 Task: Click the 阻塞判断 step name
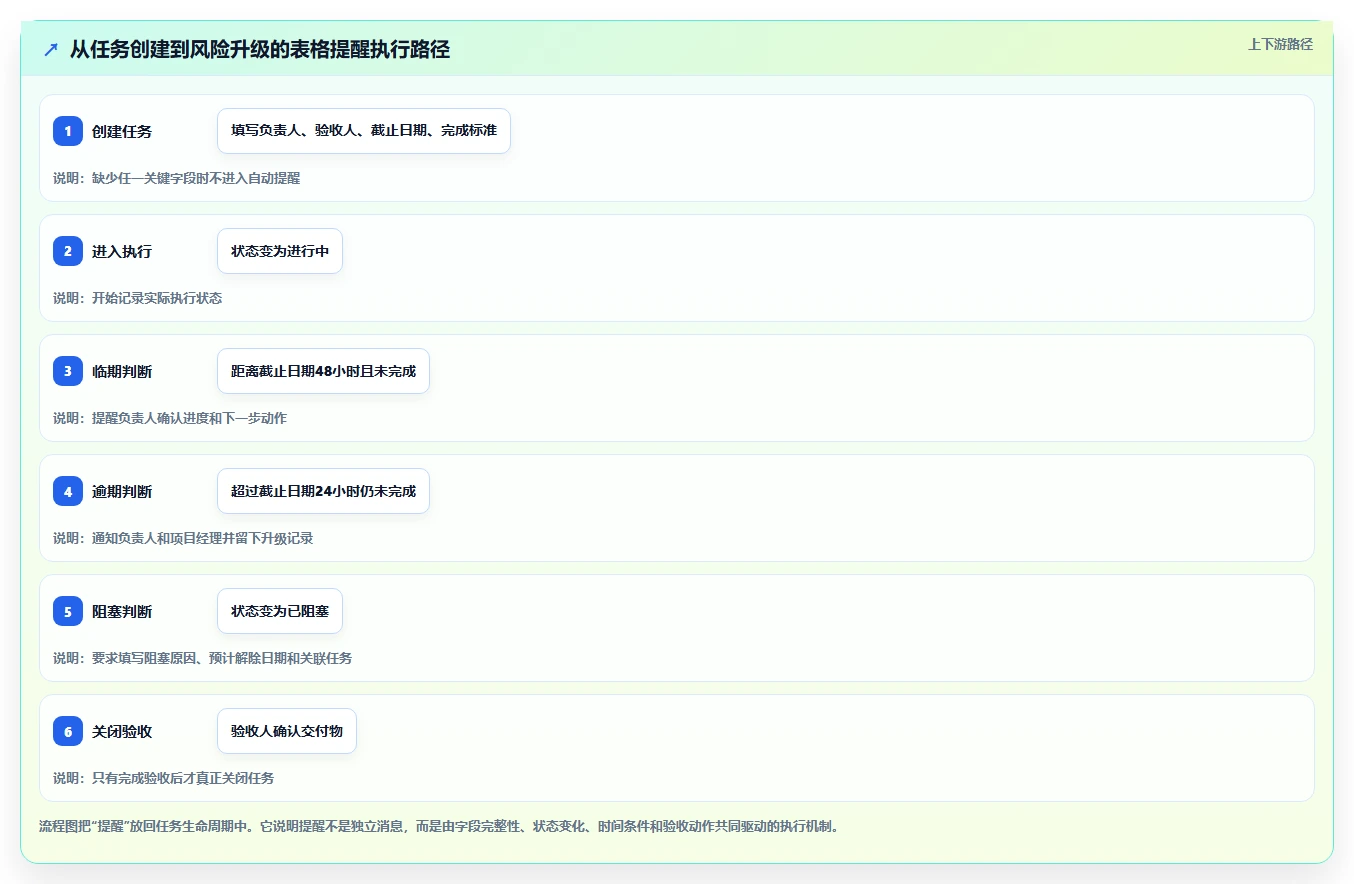coord(122,611)
